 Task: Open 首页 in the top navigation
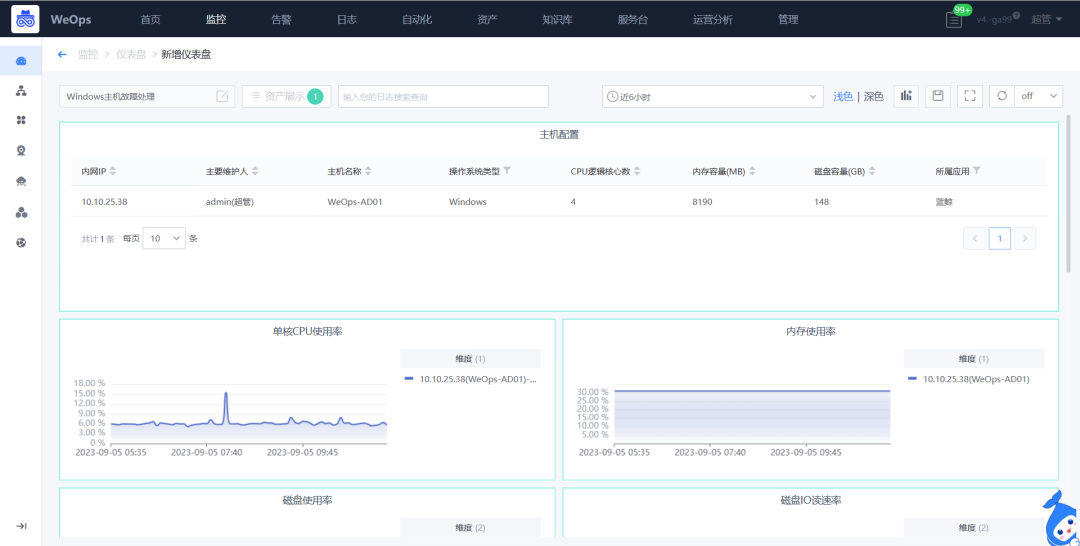pos(150,19)
